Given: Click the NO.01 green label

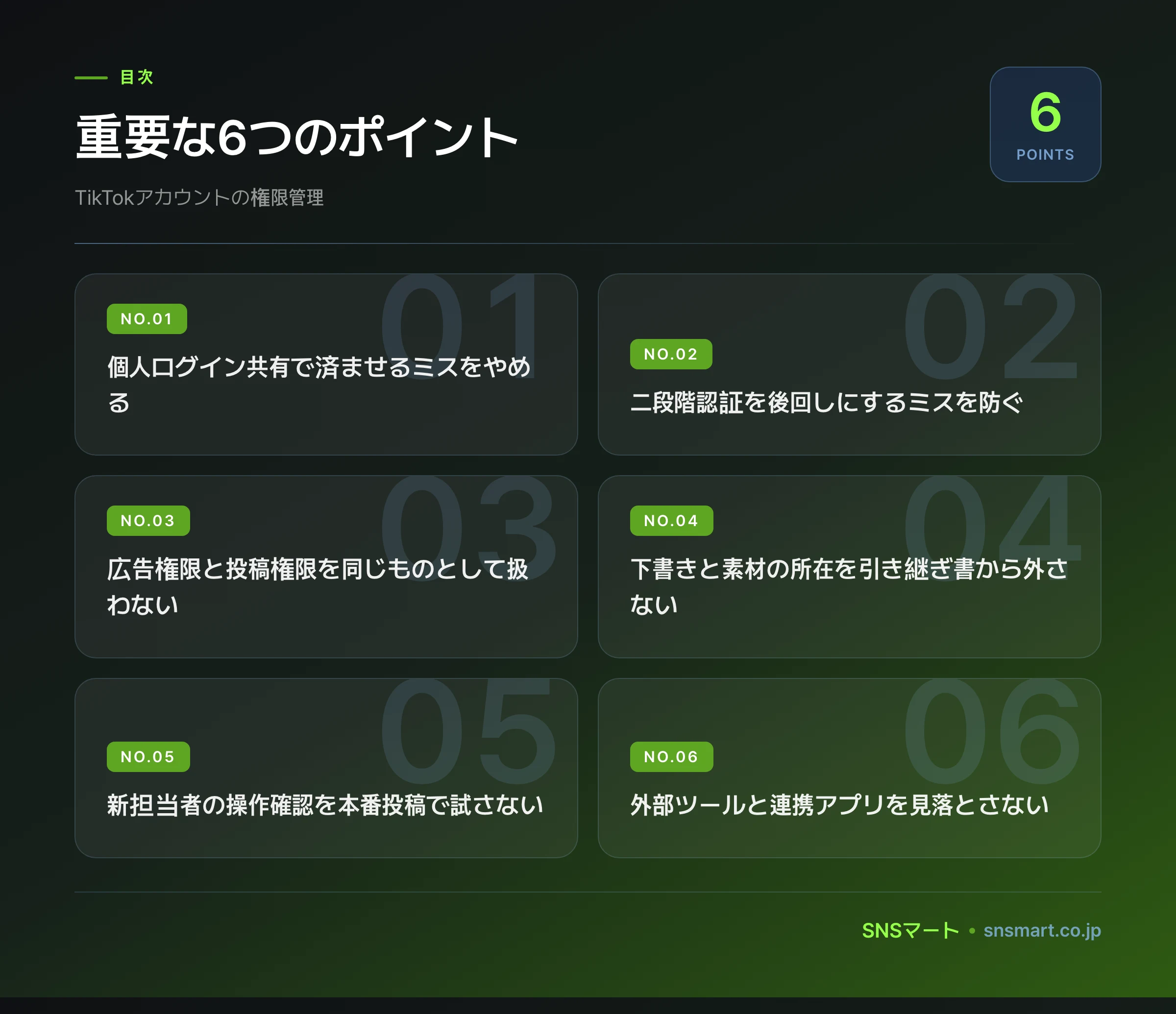Looking at the screenshot, I should (x=147, y=319).
